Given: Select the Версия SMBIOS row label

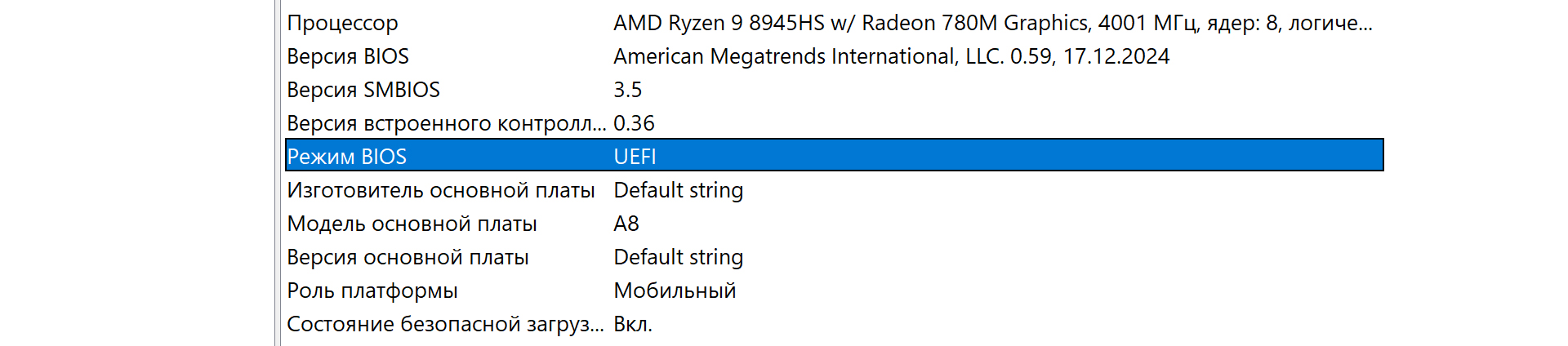Looking at the screenshot, I should click(x=363, y=90).
